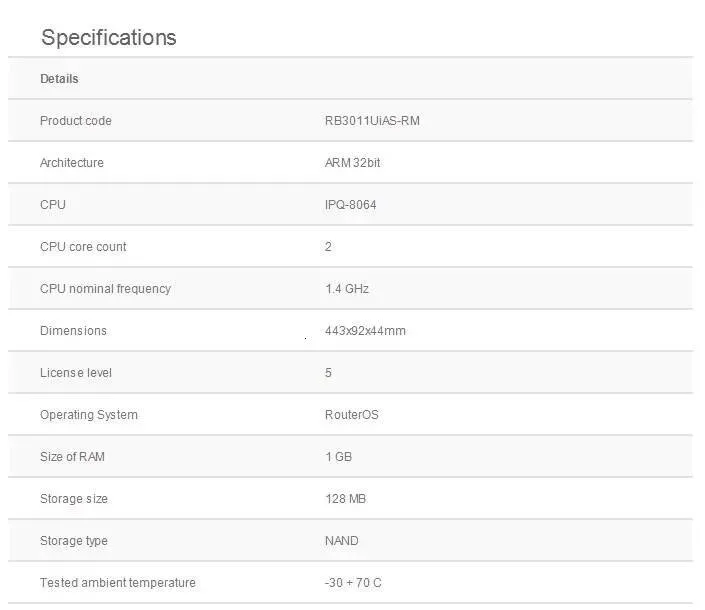Click the Size of RAM label

coord(72,457)
